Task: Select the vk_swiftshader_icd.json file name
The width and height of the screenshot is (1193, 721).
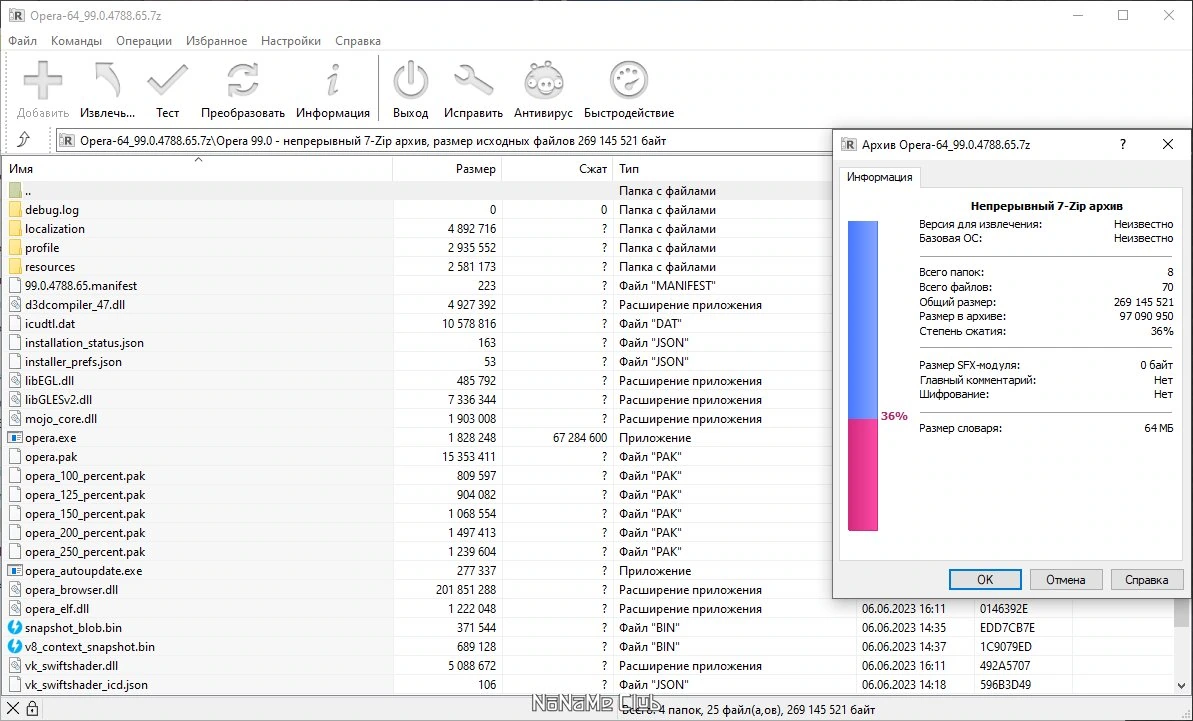Action: click(87, 685)
